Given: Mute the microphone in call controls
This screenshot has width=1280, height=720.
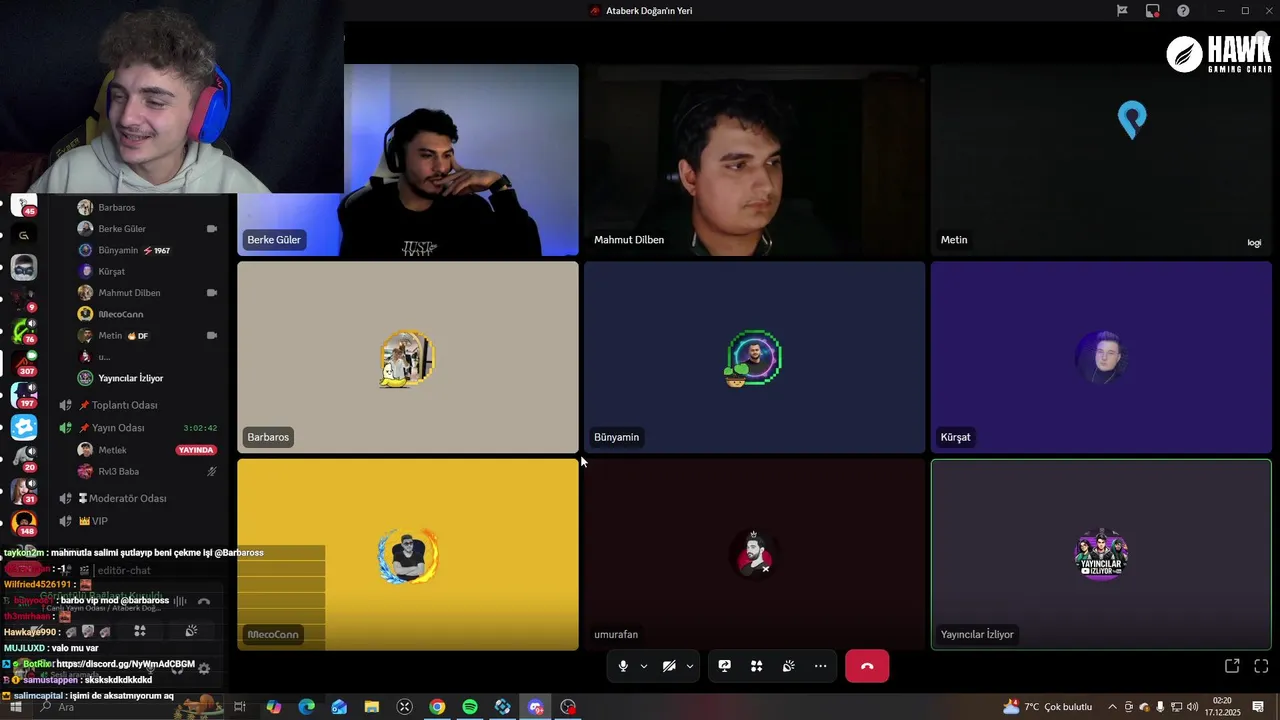Looking at the screenshot, I should [x=623, y=666].
